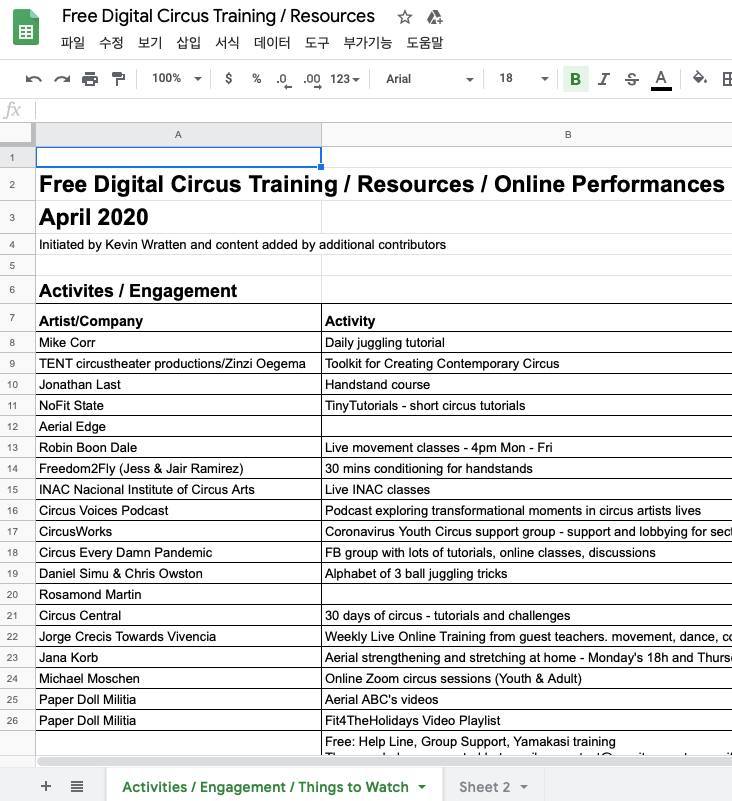732x801 pixels.
Task: Open the 서식 menu
Action: [x=227, y=42]
